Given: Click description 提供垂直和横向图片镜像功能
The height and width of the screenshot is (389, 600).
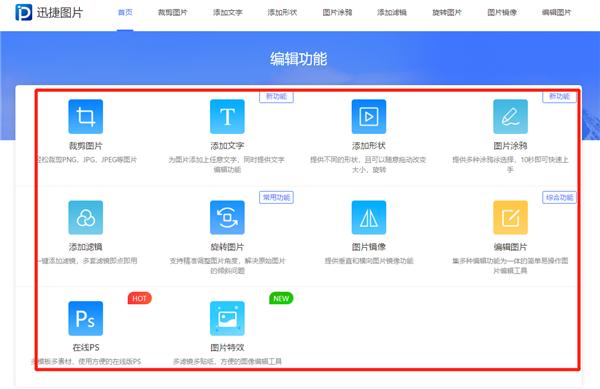Looking at the screenshot, I should tap(369, 260).
